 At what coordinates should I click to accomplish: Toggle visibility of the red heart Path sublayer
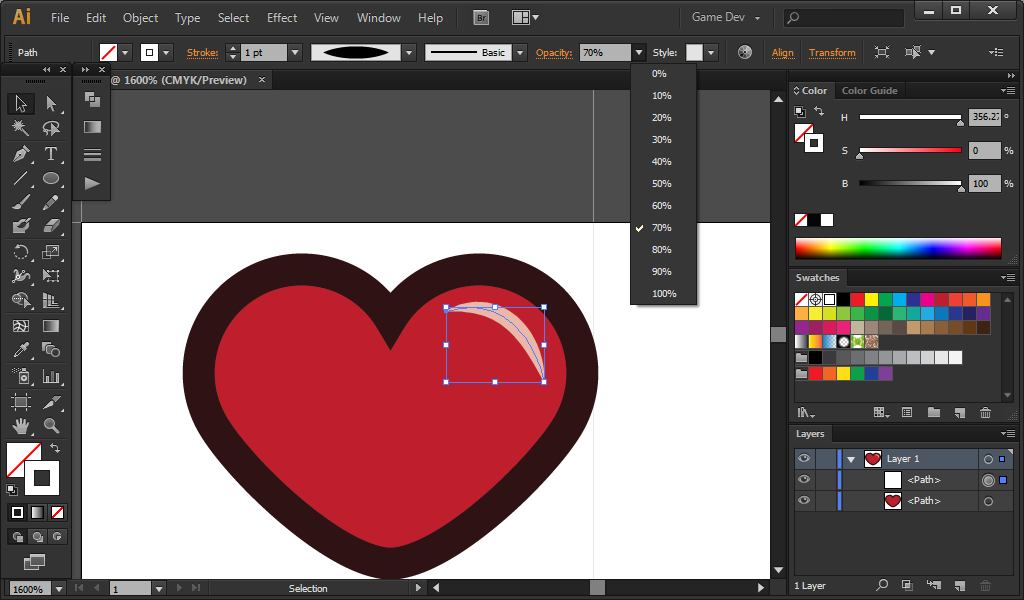coord(804,501)
